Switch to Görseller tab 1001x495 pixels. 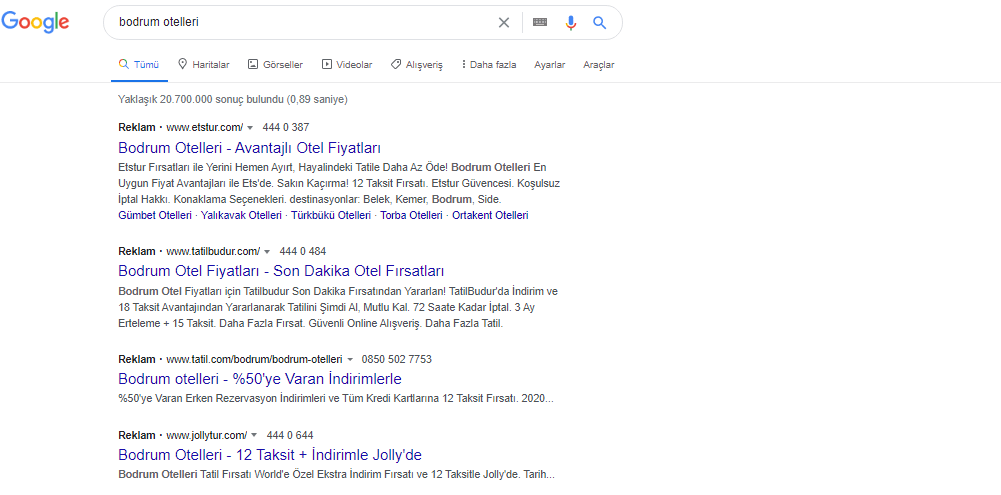275,65
